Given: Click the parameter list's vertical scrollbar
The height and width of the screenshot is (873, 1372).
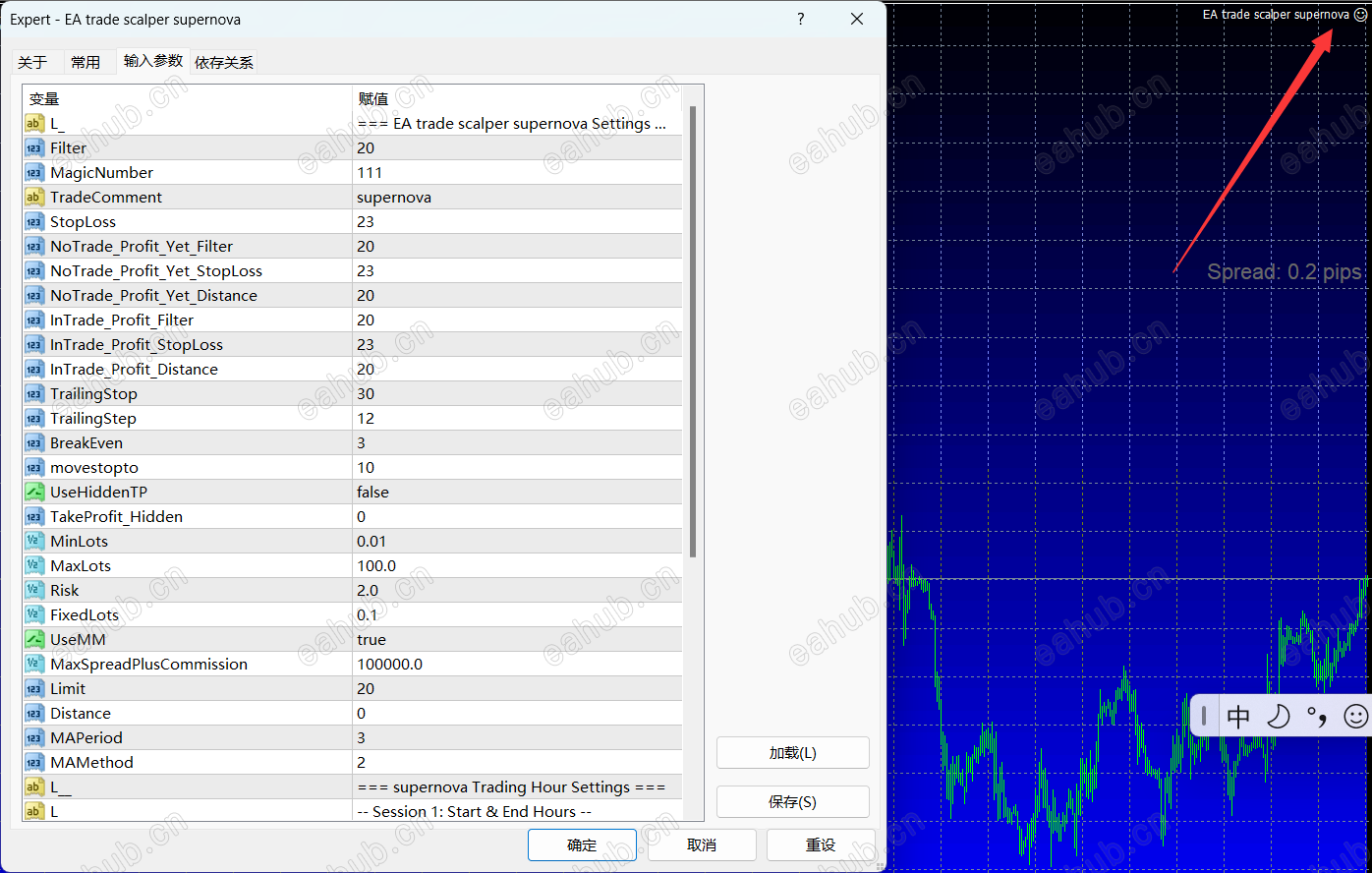Looking at the screenshot, I should coord(693,332).
